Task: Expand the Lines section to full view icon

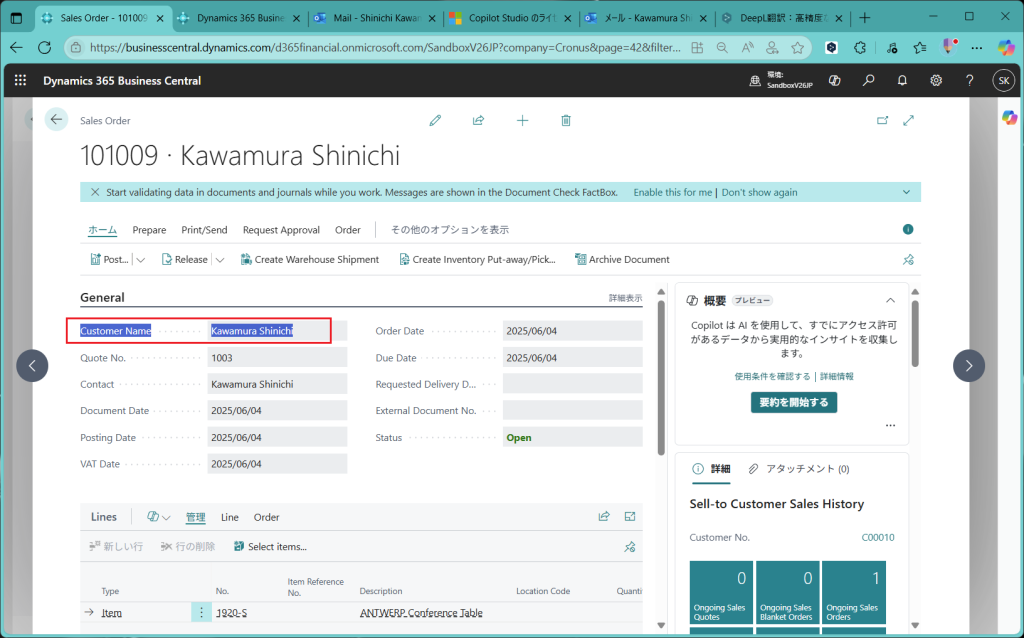Action: (x=630, y=517)
